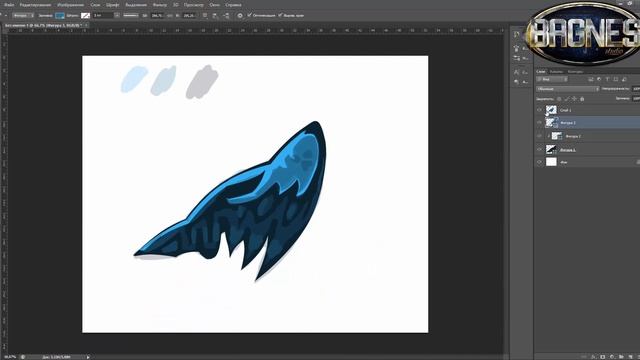
Task: Click the stroke color swatch
Action: tap(85, 16)
